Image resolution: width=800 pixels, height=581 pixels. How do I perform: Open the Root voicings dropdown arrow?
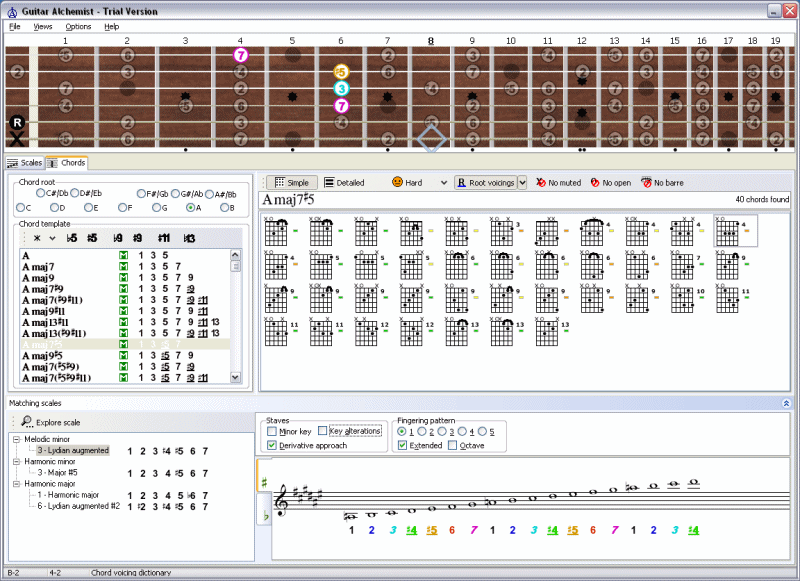[x=521, y=183]
